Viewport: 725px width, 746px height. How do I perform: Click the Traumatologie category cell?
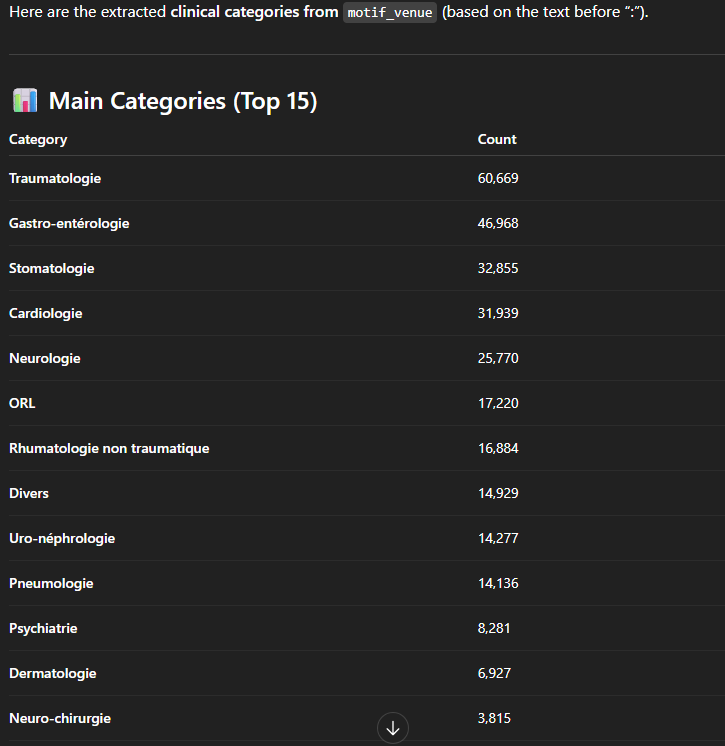coord(55,178)
